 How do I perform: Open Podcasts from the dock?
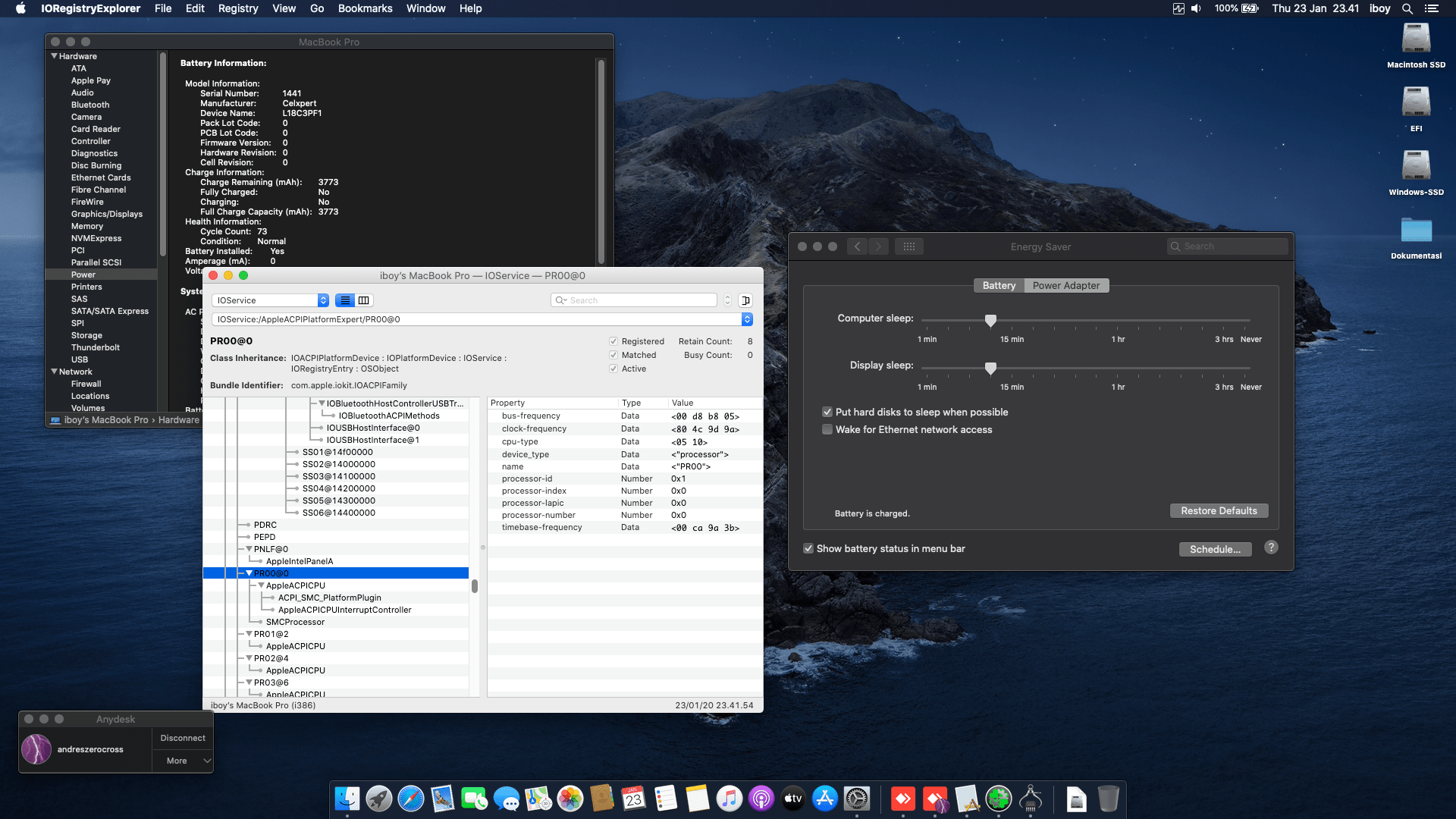pos(761,799)
